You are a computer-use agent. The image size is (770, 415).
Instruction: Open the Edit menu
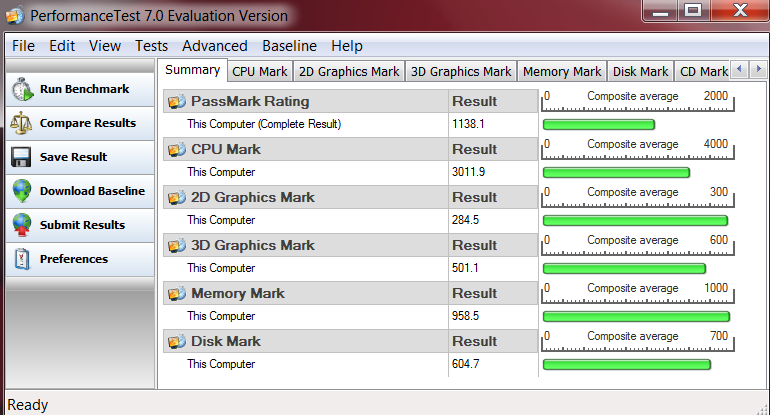62,46
